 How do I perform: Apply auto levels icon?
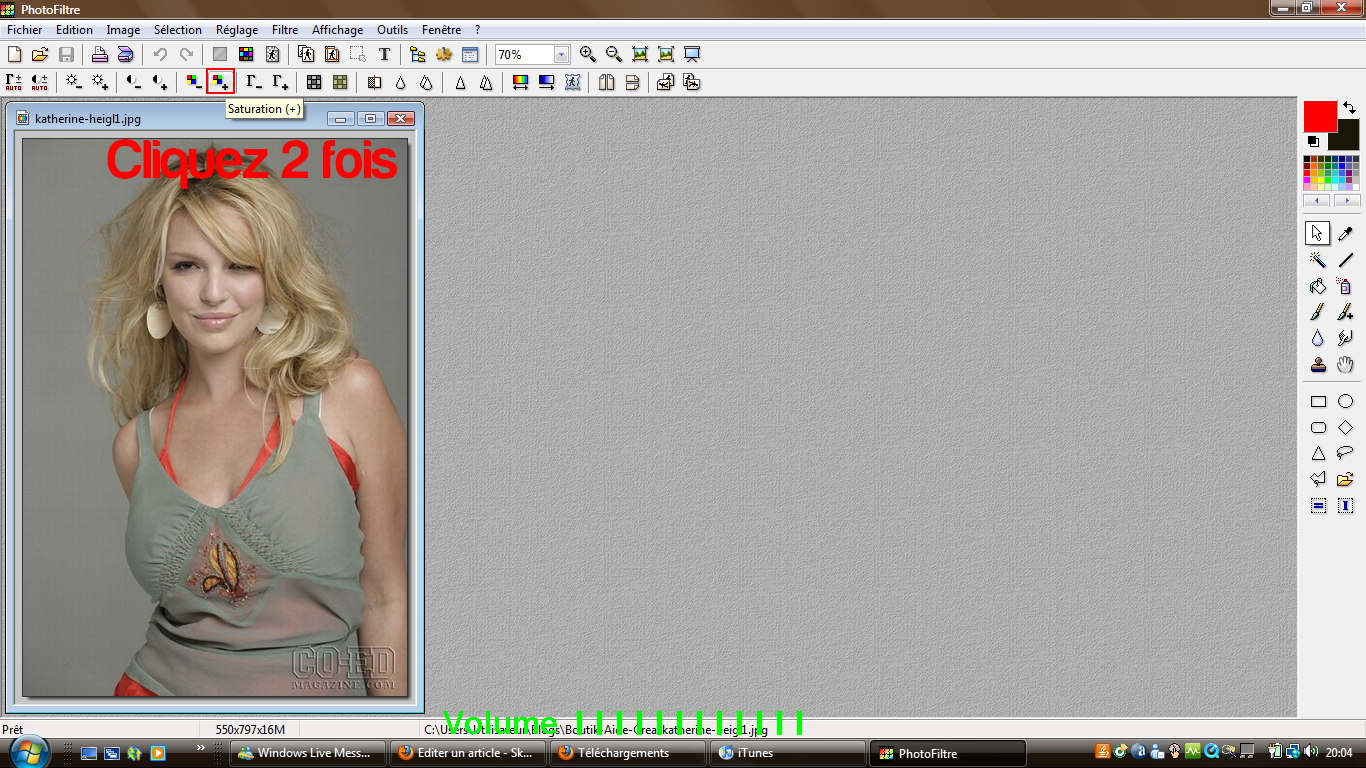pyautogui.click(x=14, y=82)
